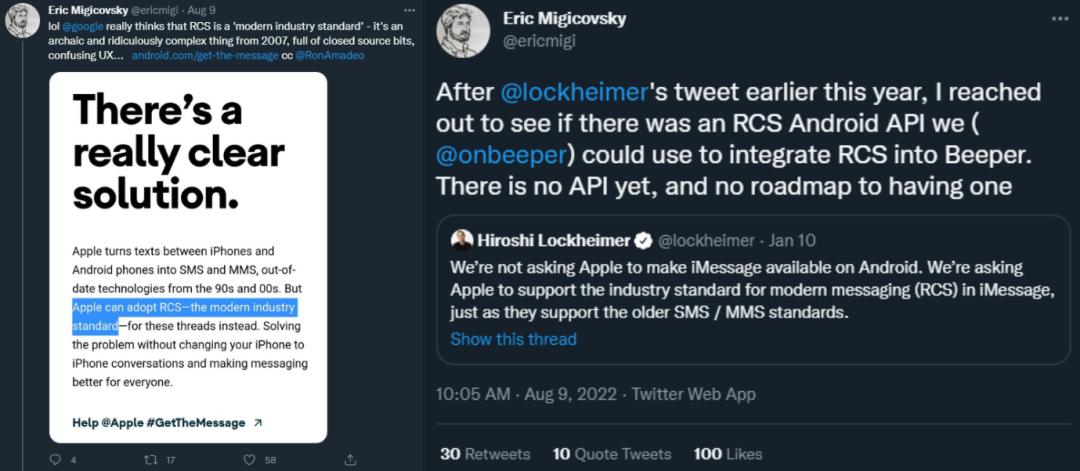Viewport: 1080px width, 471px height.
Task: Click the reply icon under the left tweet
Action: click(56, 460)
